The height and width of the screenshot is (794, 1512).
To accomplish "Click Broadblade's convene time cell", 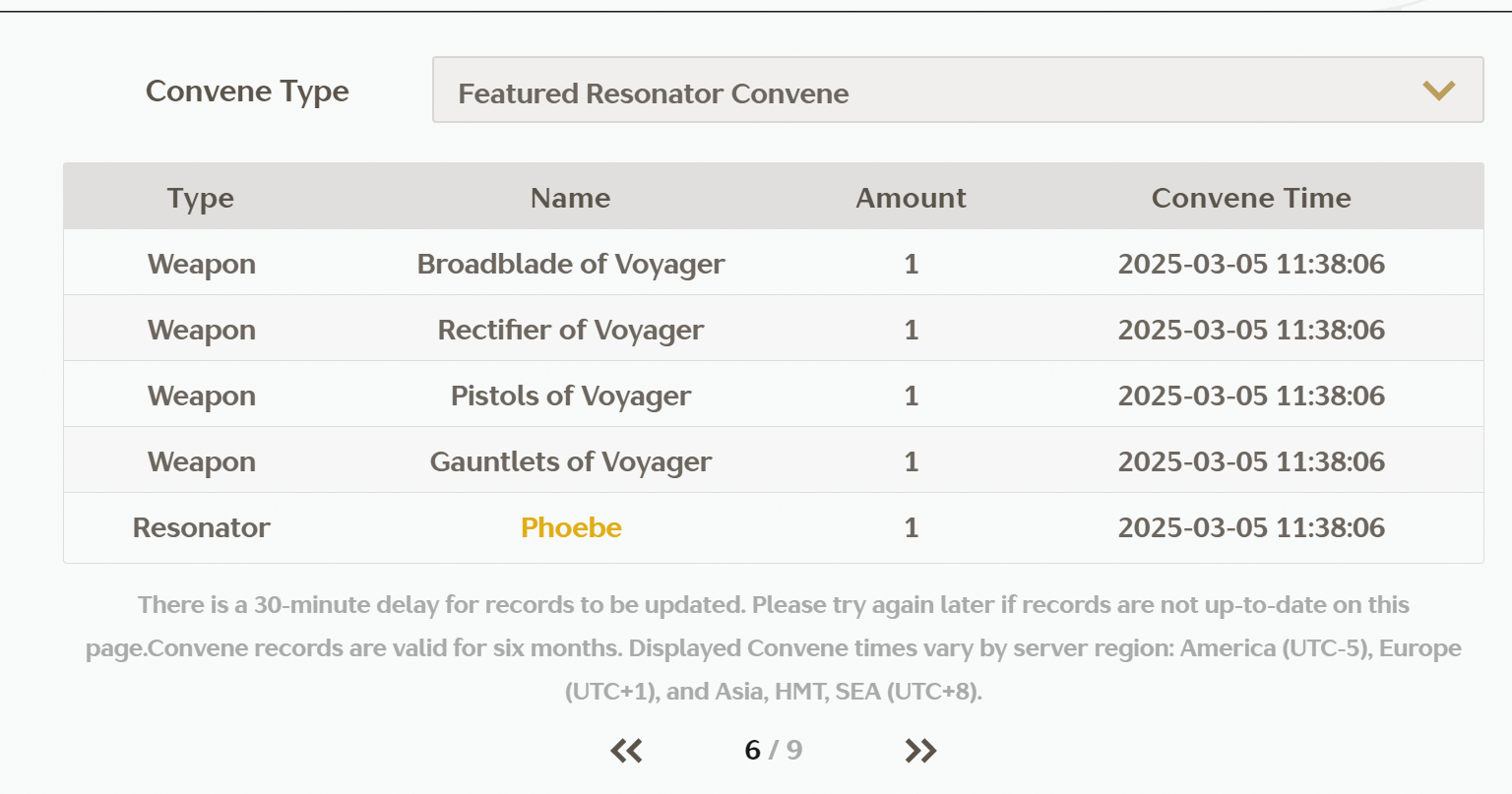I will [1251, 264].
